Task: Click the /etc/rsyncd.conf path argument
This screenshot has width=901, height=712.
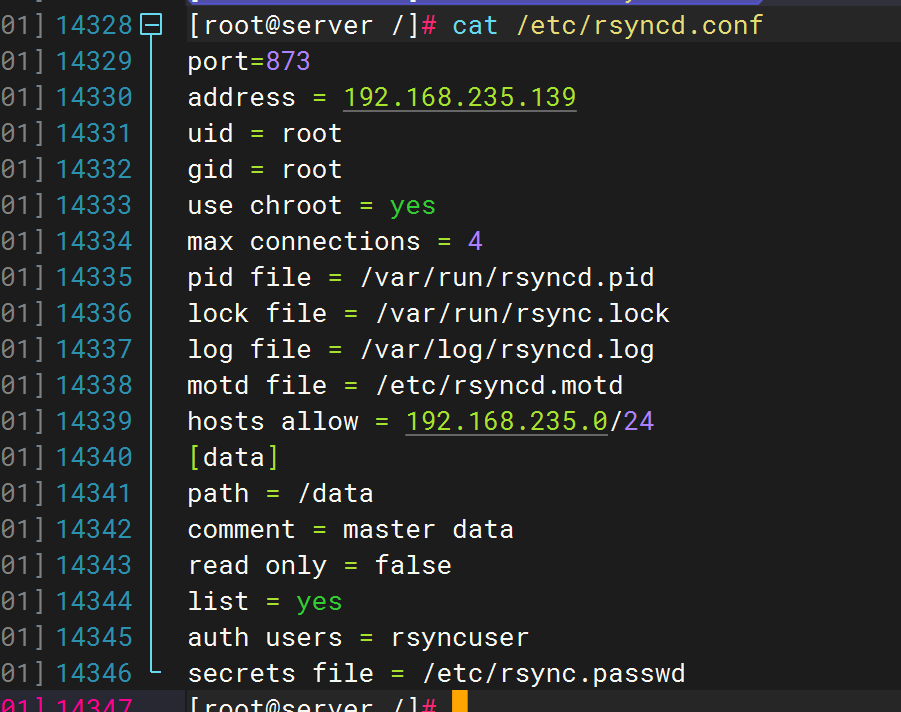Action: click(640, 25)
